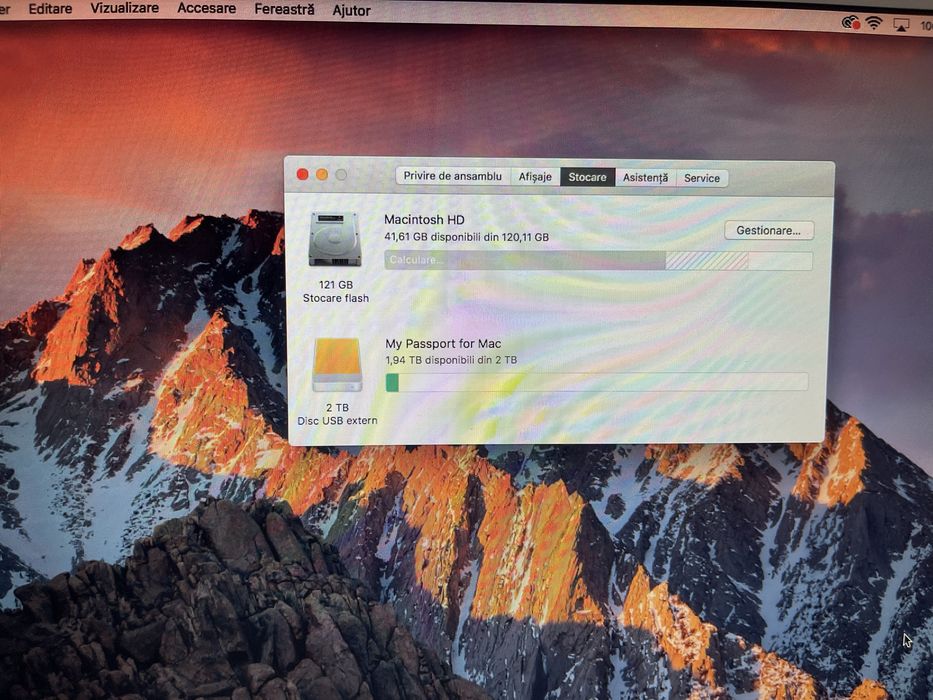Open the Fereastră menu

coord(284,10)
